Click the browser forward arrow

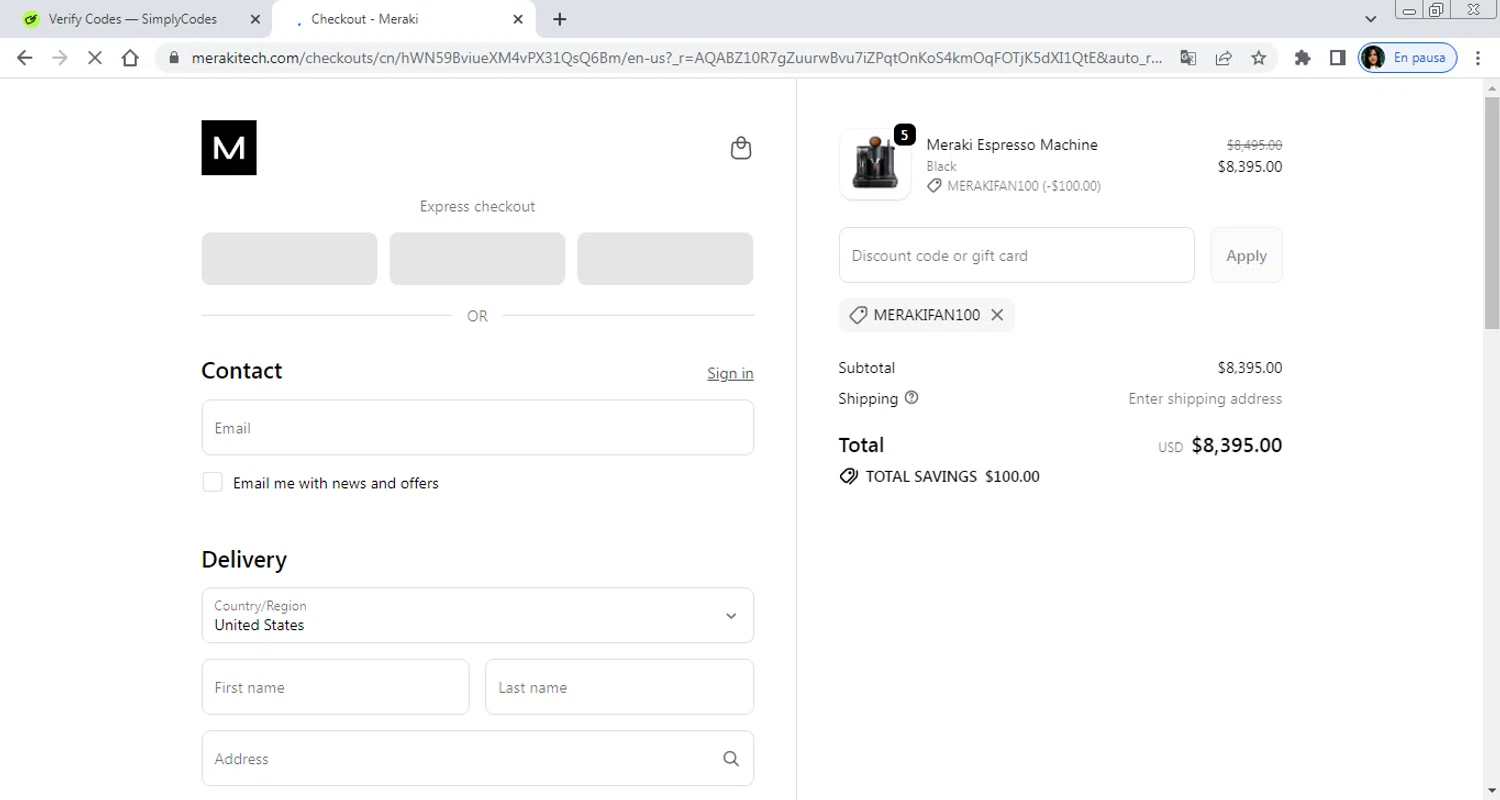pyautogui.click(x=60, y=58)
